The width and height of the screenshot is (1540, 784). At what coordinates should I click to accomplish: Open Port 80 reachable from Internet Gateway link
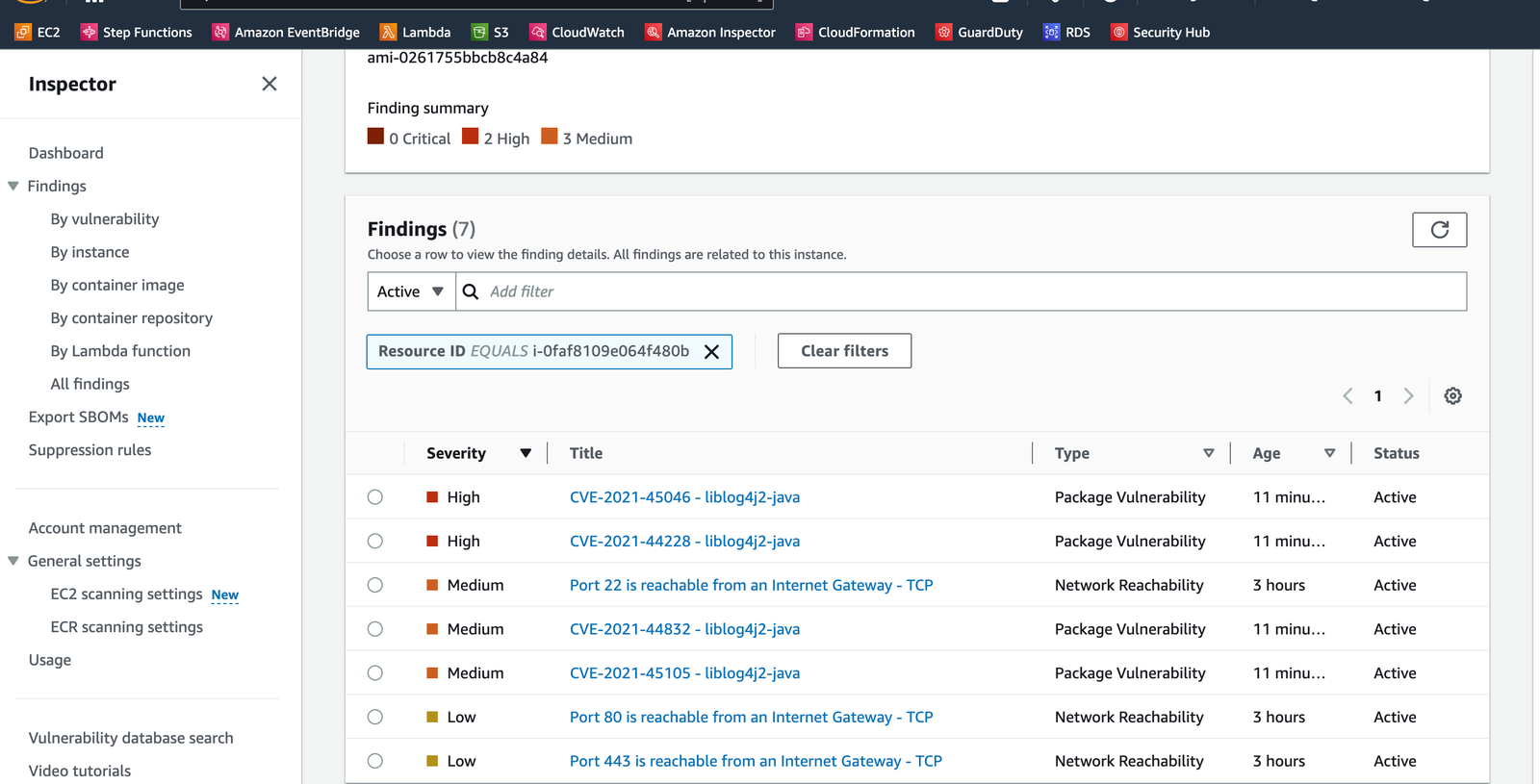coord(752,717)
